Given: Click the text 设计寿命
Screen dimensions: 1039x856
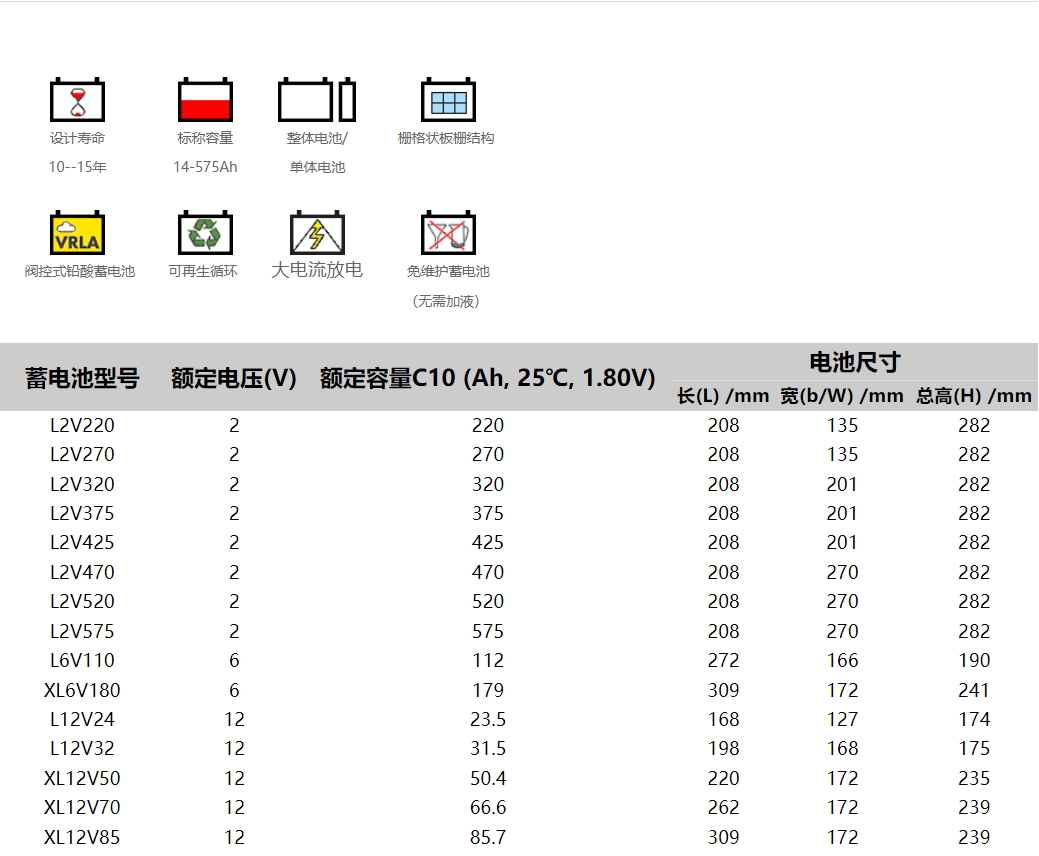Looking at the screenshot, I should [78, 138].
